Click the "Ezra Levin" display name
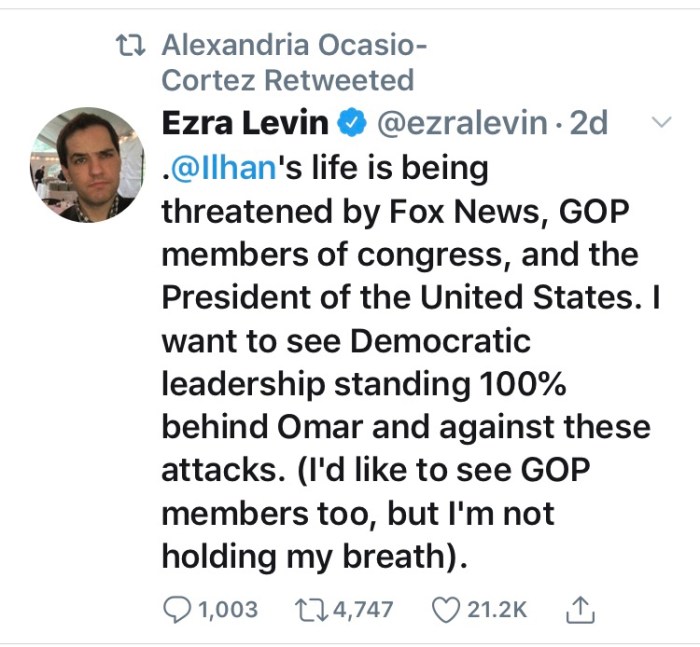Image resolution: width=700 pixels, height=647 pixels. click(245, 124)
